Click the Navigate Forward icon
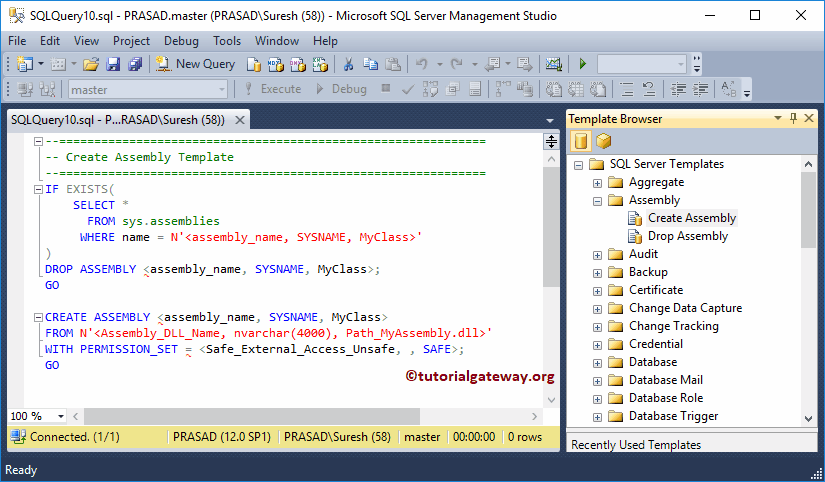Viewport: 825px width, 482px height. click(525, 64)
